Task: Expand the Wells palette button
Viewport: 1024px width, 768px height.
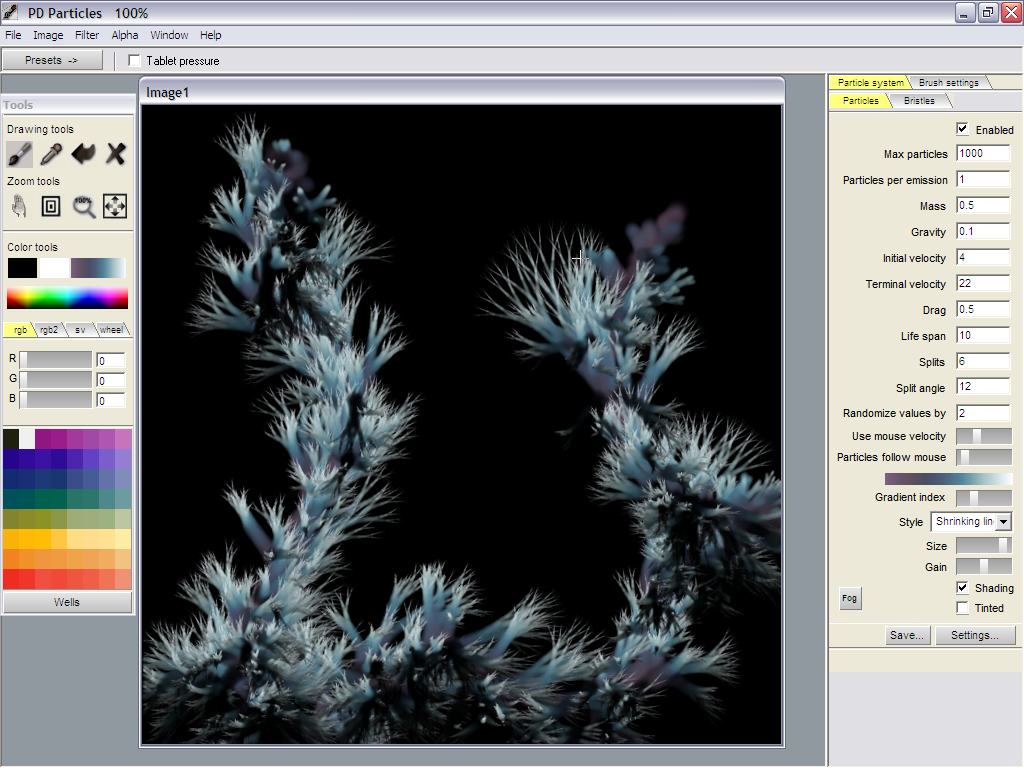Action: coord(67,602)
